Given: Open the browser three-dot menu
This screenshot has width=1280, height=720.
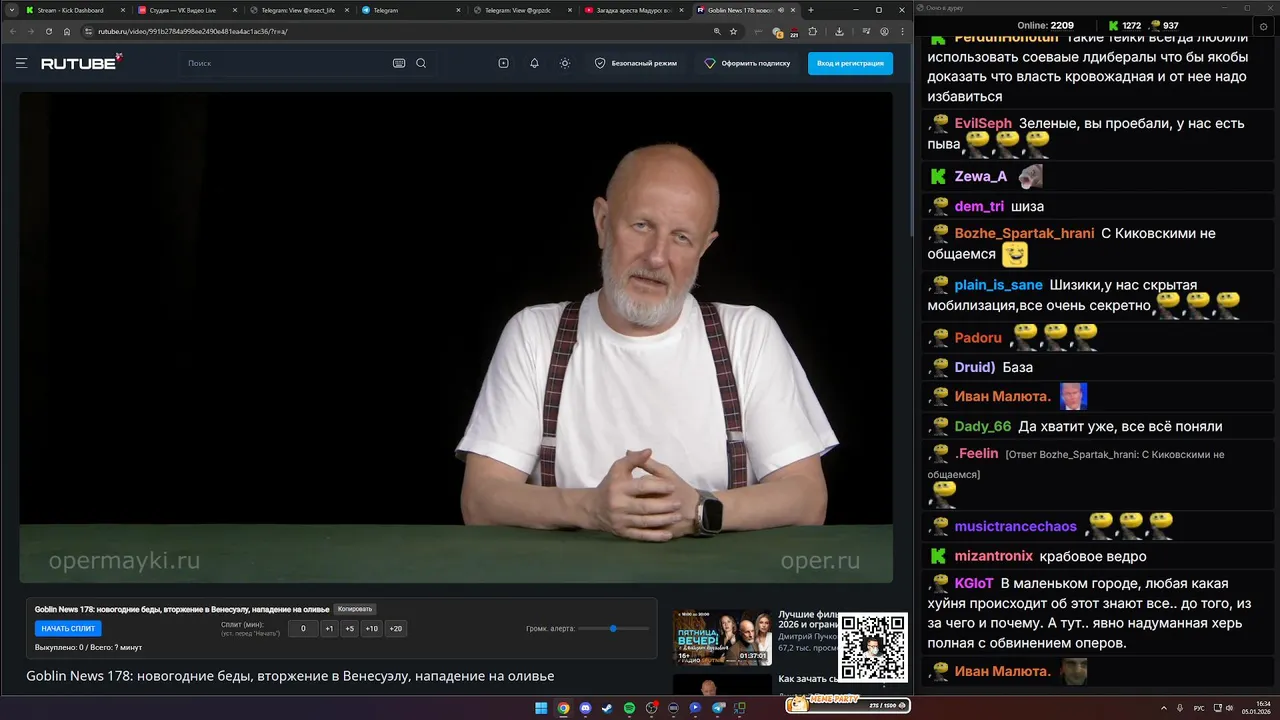Looking at the screenshot, I should click(x=901, y=31).
